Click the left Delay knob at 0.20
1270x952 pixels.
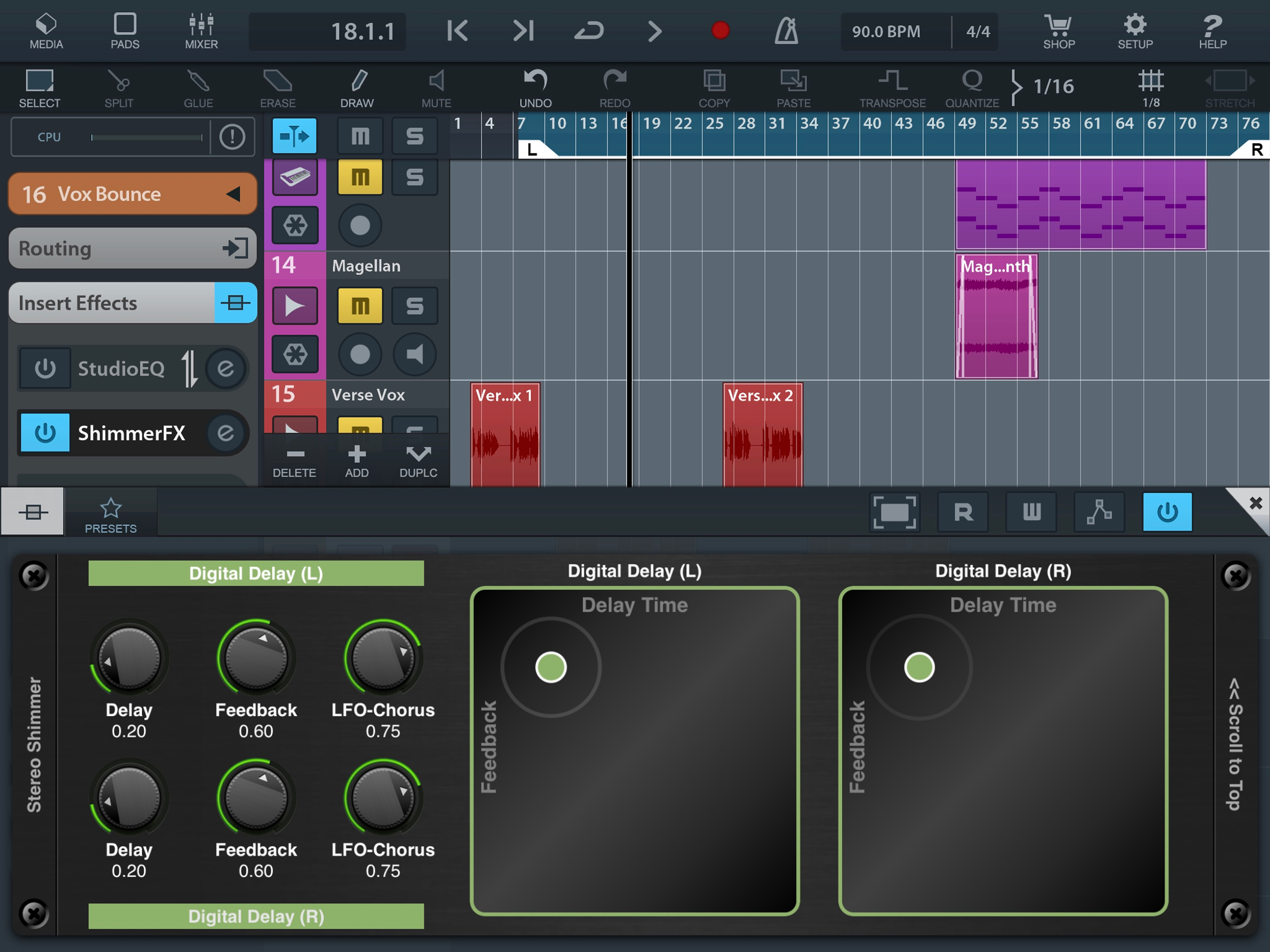click(129, 658)
